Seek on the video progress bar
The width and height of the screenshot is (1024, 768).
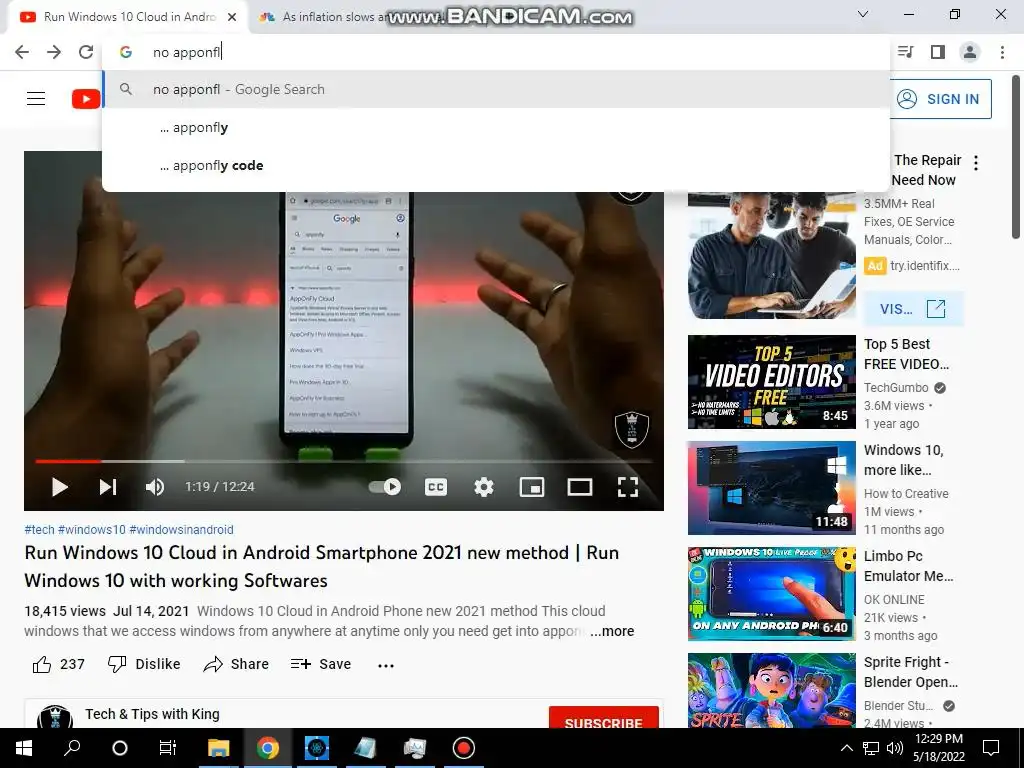click(x=344, y=461)
